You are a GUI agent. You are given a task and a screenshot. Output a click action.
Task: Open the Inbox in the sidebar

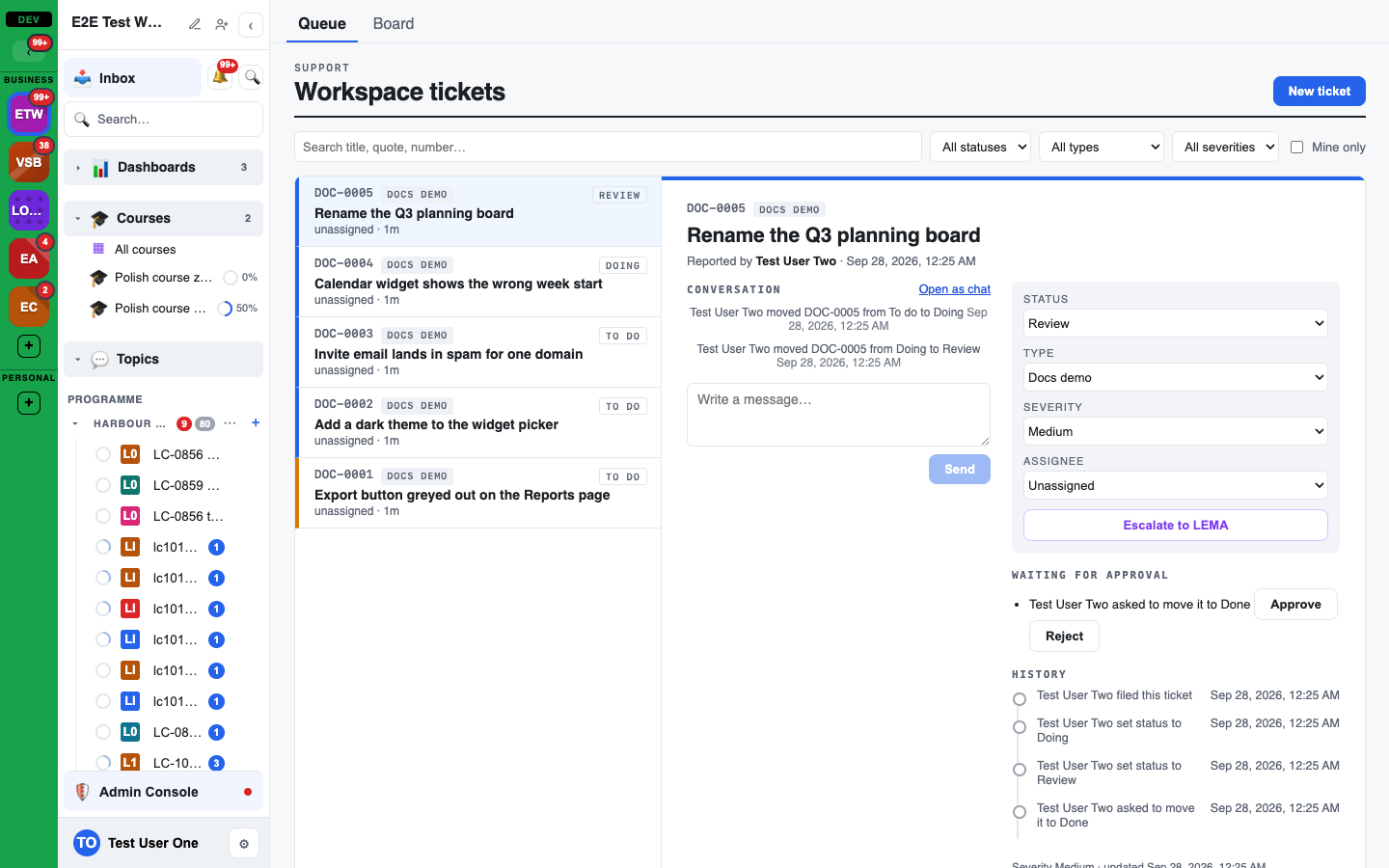(x=133, y=78)
